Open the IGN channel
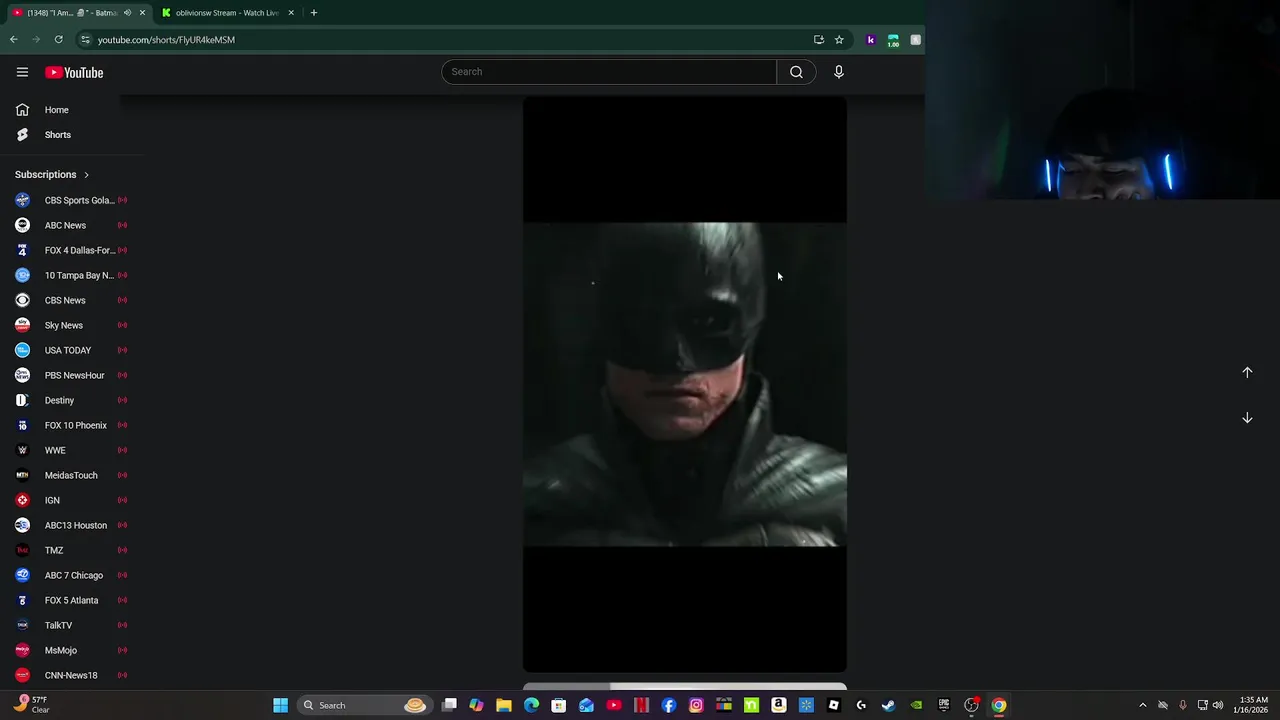The image size is (1280, 720). 70,500
